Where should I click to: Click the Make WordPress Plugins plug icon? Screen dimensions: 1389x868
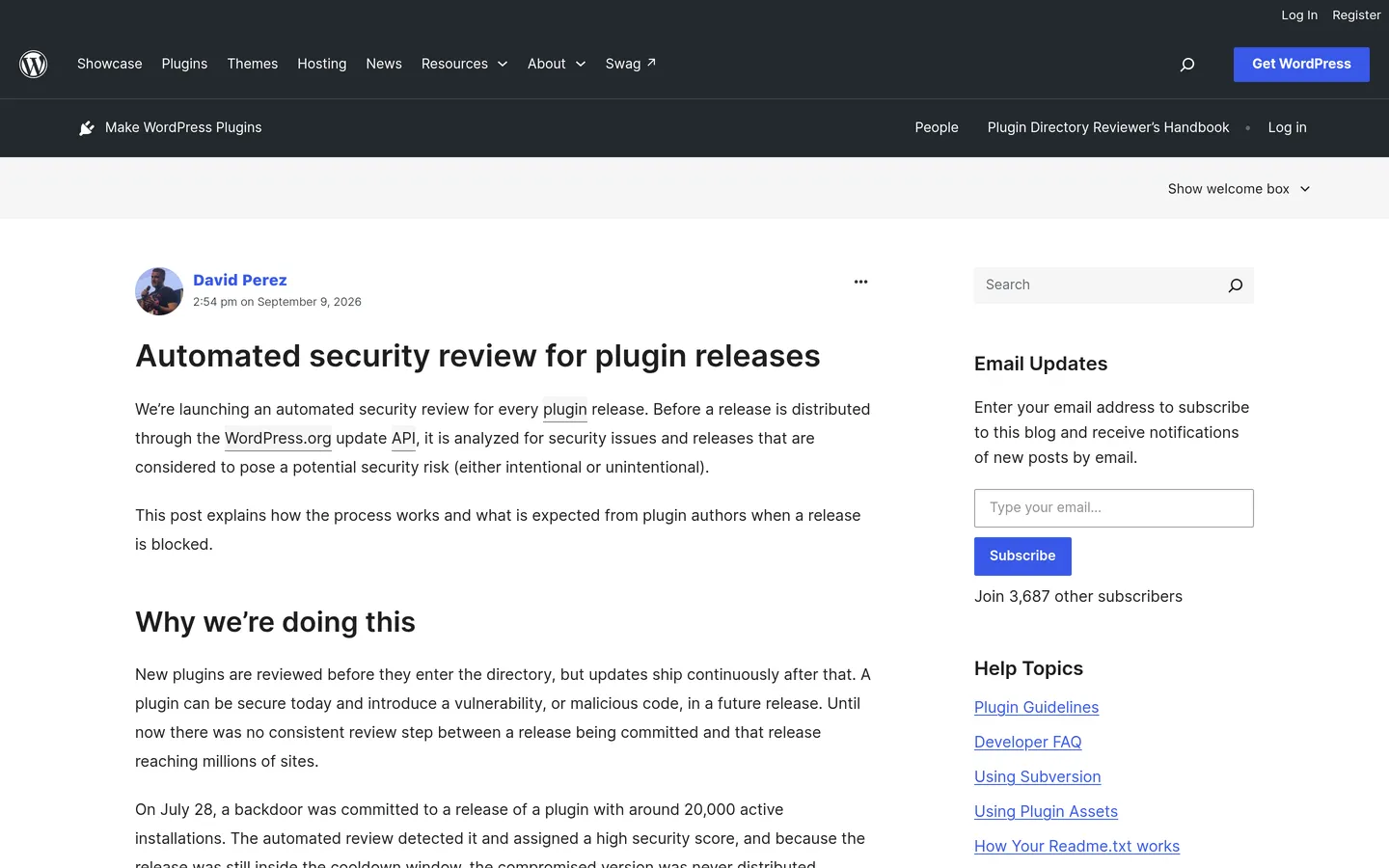tap(87, 128)
